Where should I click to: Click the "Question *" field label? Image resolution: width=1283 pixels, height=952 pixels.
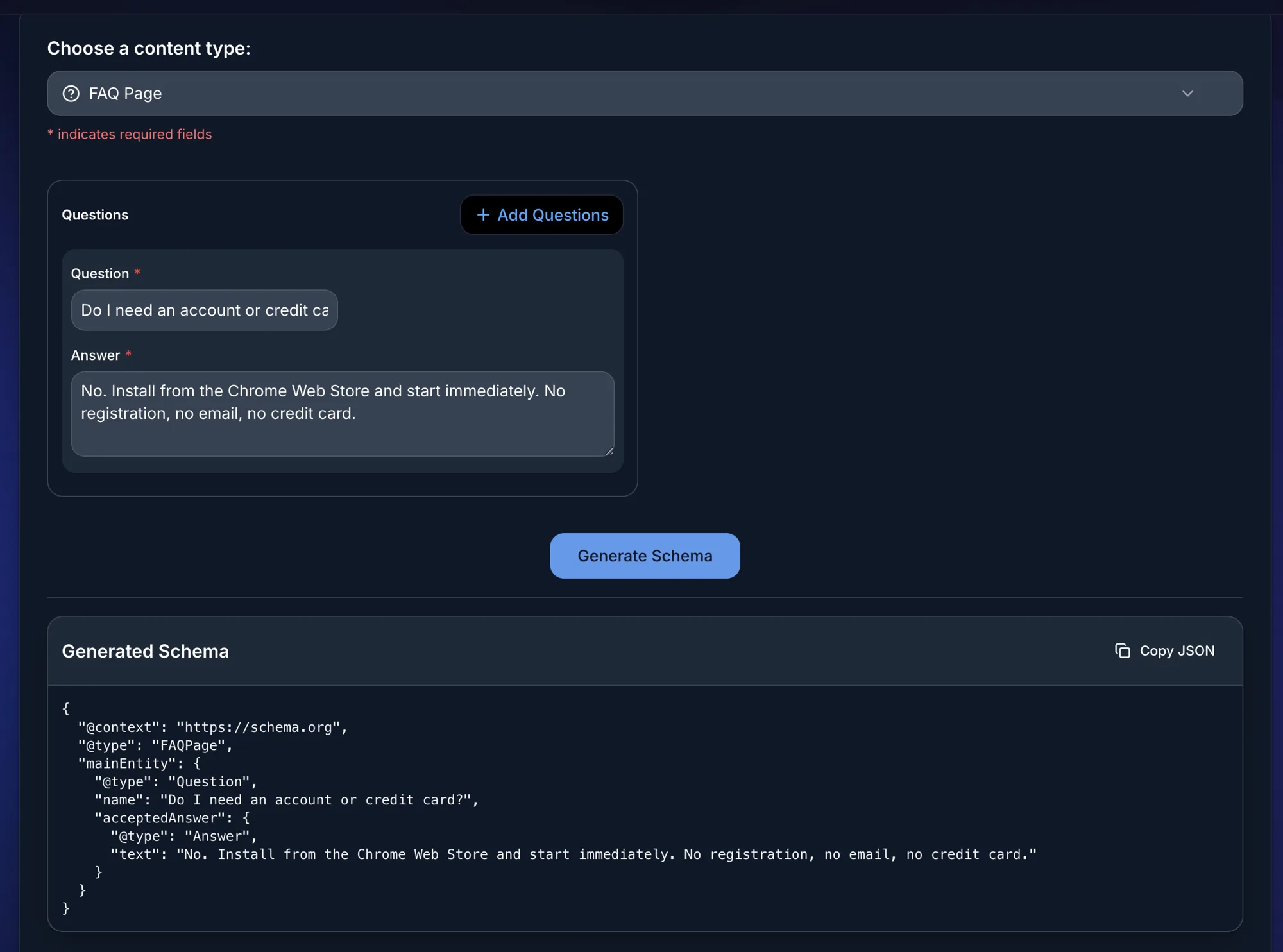click(x=106, y=274)
